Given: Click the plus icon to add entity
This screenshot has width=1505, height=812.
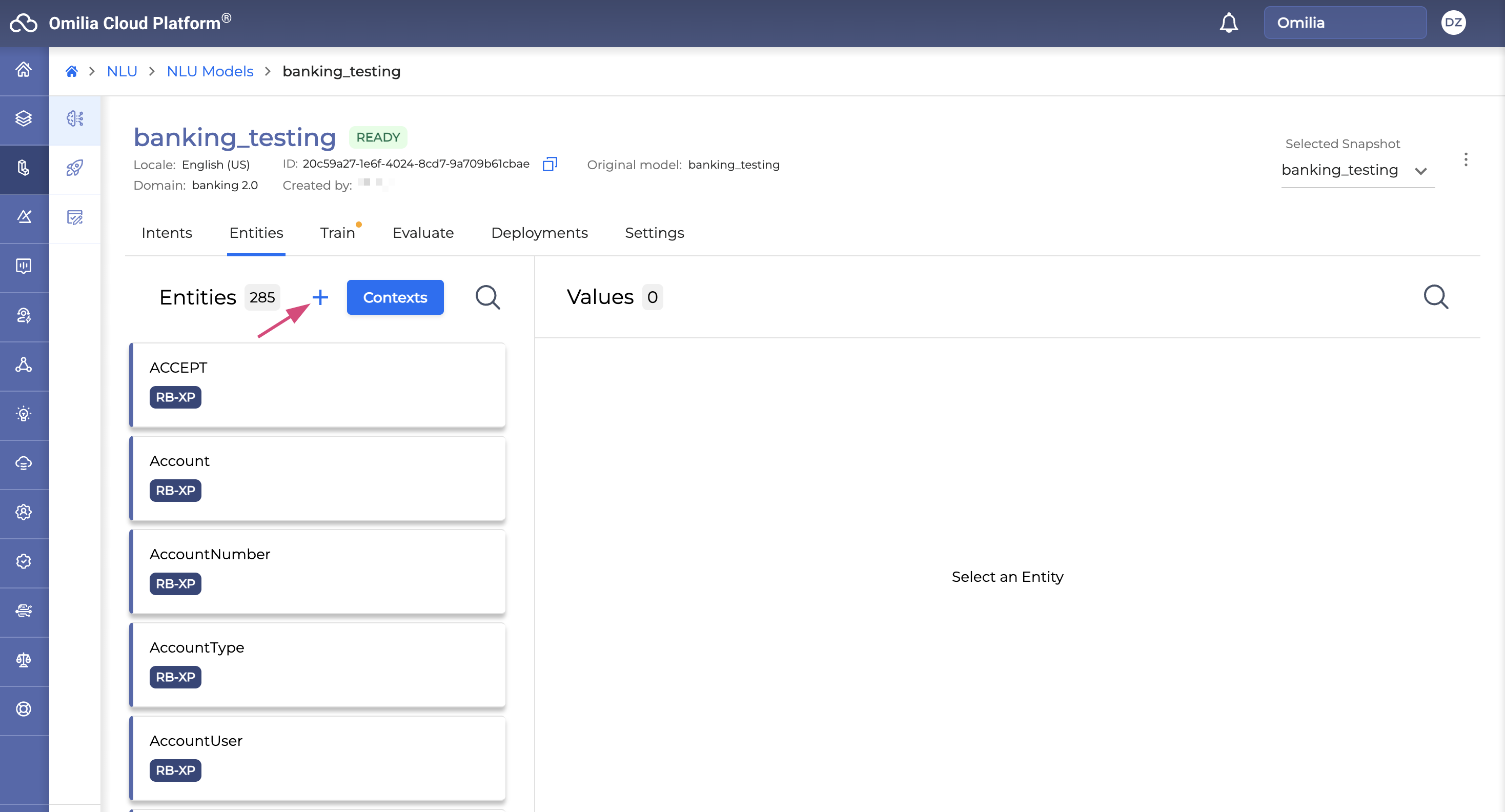Looking at the screenshot, I should click(319, 297).
